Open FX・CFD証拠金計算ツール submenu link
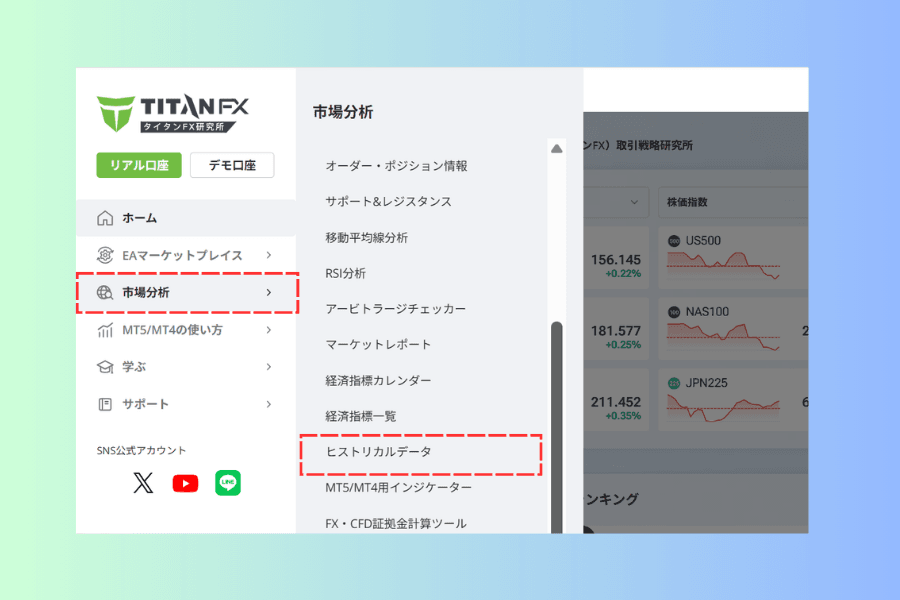Viewport: 900px width, 600px height. pyautogui.click(x=396, y=524)
